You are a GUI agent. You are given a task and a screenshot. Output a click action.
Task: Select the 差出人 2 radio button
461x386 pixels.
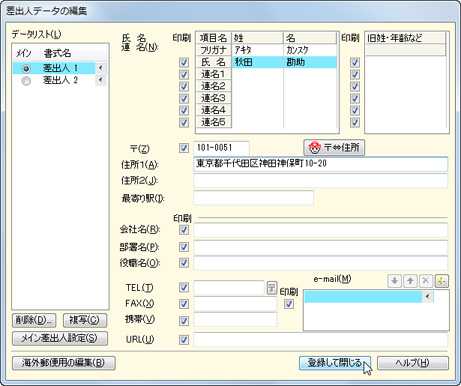pos(26,81)
